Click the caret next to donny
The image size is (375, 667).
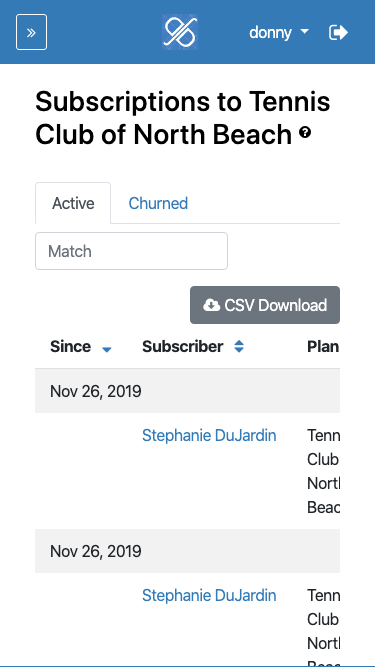pyautogui.click(x=304, y=32)
